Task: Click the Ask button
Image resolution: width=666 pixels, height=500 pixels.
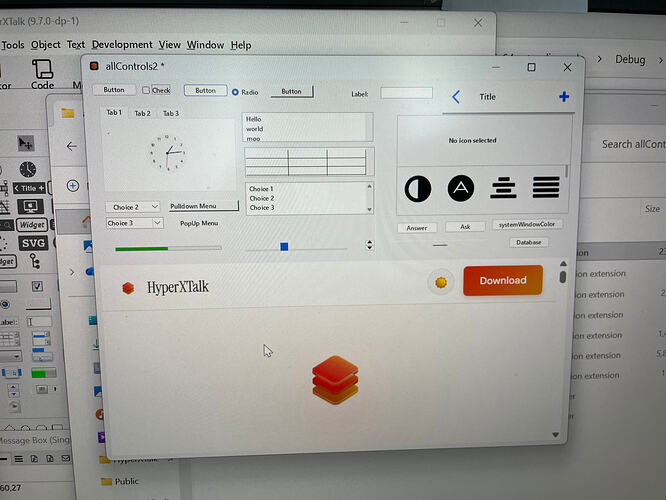Action: 465,227
